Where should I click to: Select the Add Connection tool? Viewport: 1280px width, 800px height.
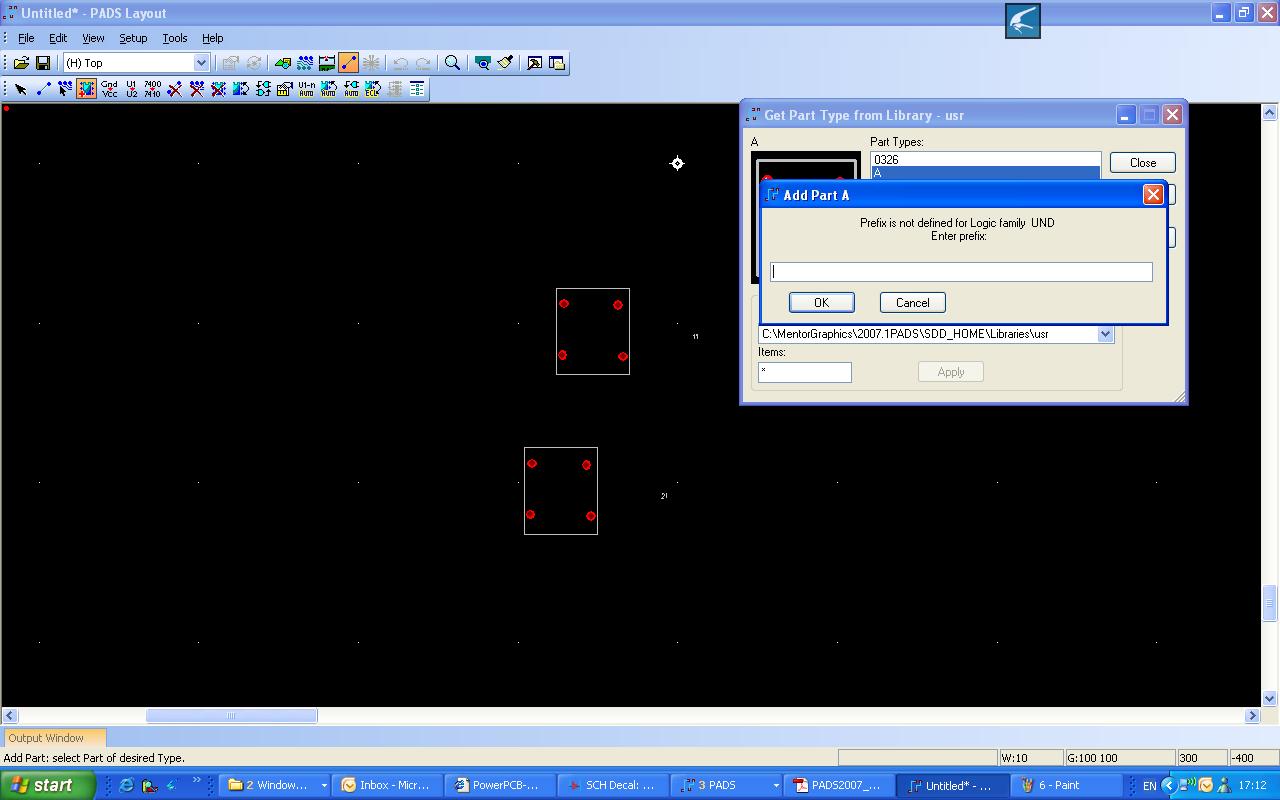(43, 89)
